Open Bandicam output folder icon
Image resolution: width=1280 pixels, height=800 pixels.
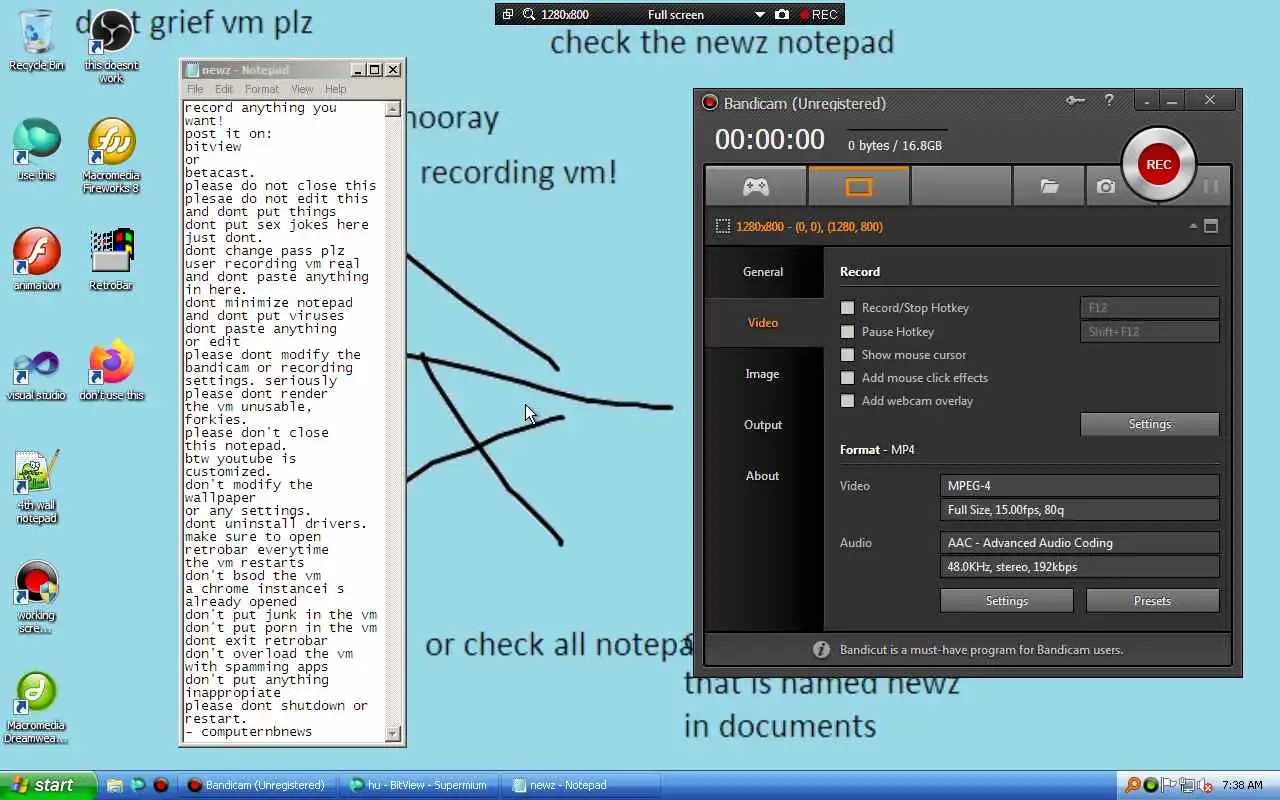1049,186
